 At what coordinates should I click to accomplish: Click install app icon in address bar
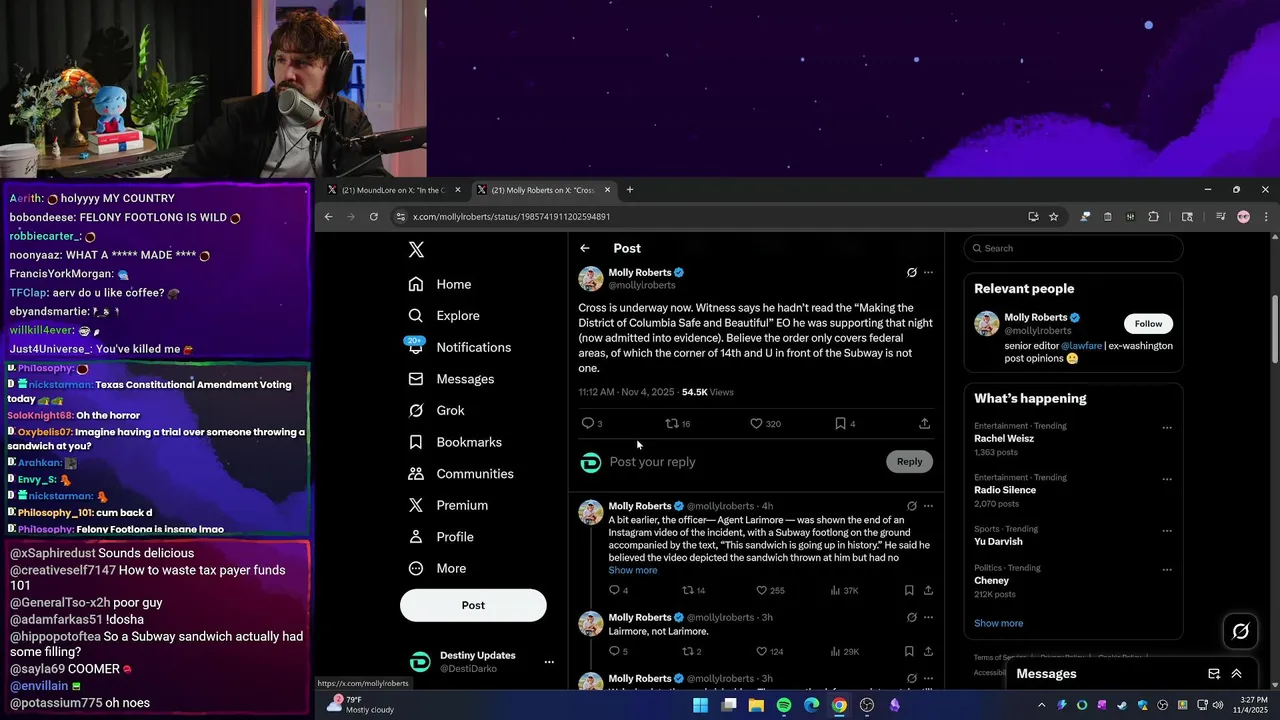pyautogui.click(x=1033, y=216)
